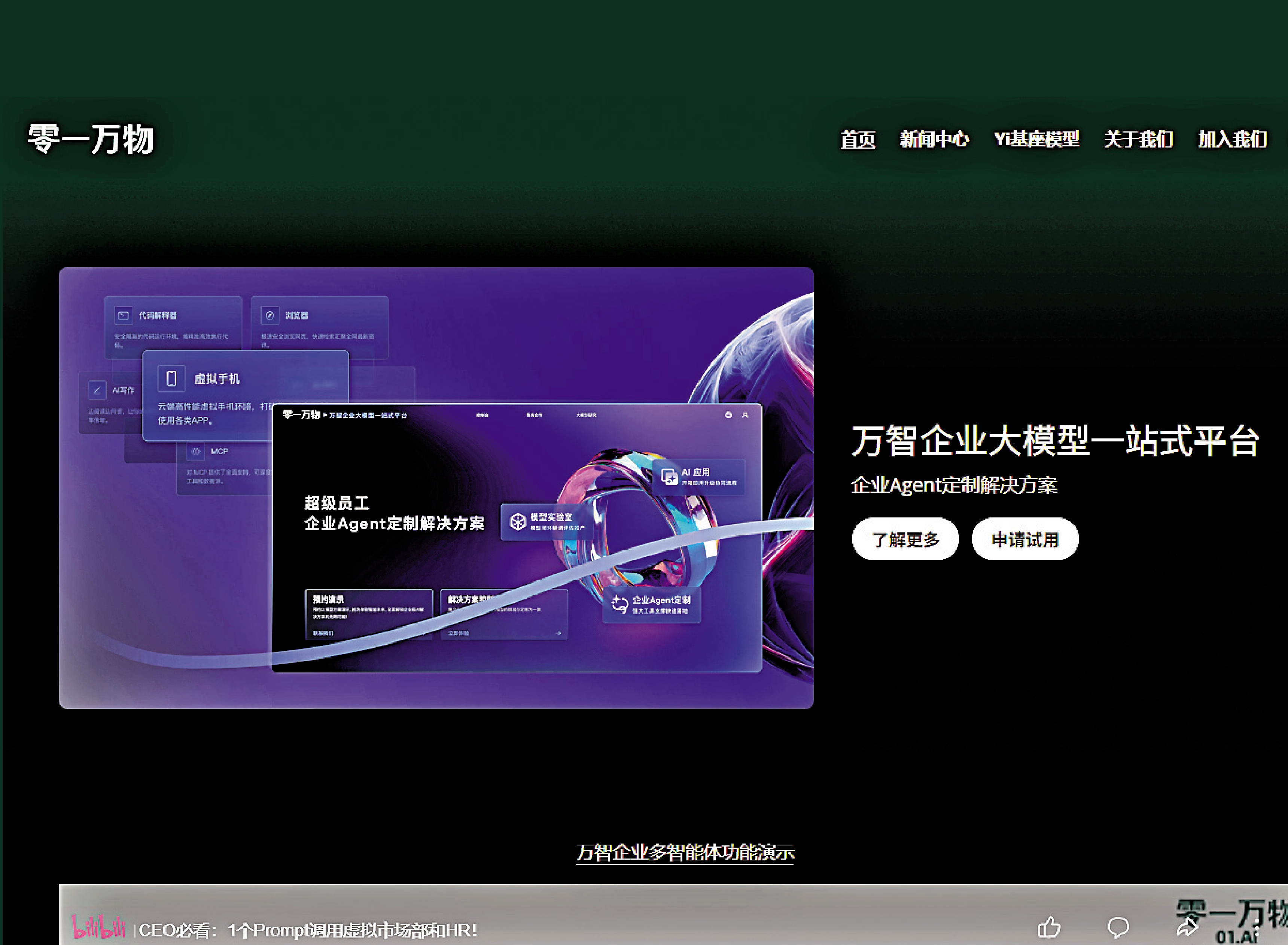
Task: Click the 零一万物 site logo
Action: (91, 139)
